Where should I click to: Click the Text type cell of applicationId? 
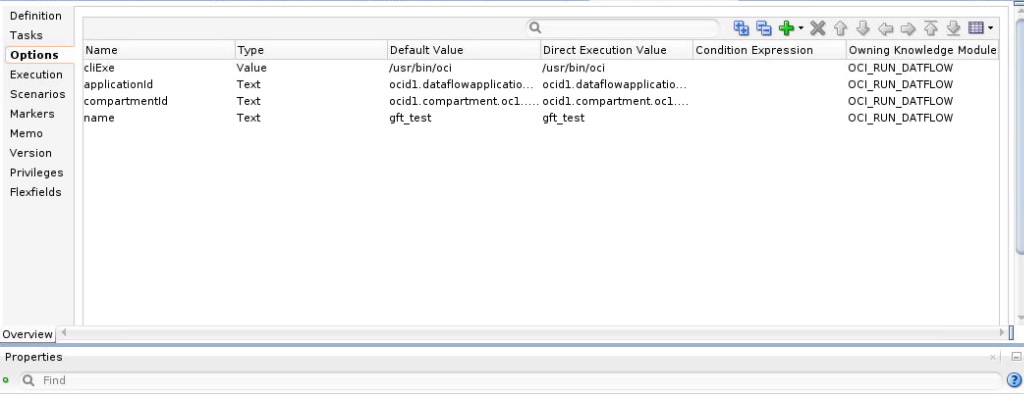248,84
